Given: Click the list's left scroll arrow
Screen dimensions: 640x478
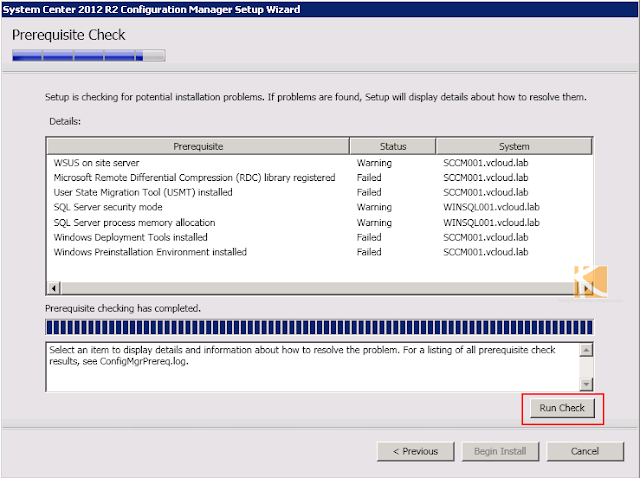Looking at the screenshot, I should pyautogui.click(x=54, y=288).
